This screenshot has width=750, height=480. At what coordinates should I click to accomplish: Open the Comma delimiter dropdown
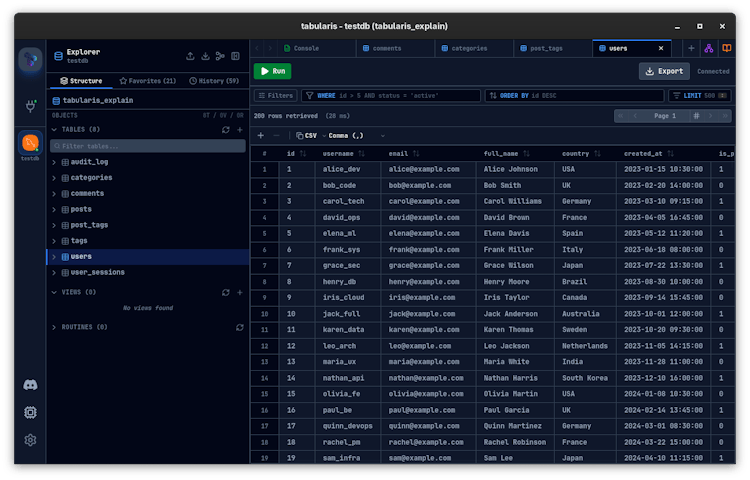pyautogui.click(x=356, y=136)
